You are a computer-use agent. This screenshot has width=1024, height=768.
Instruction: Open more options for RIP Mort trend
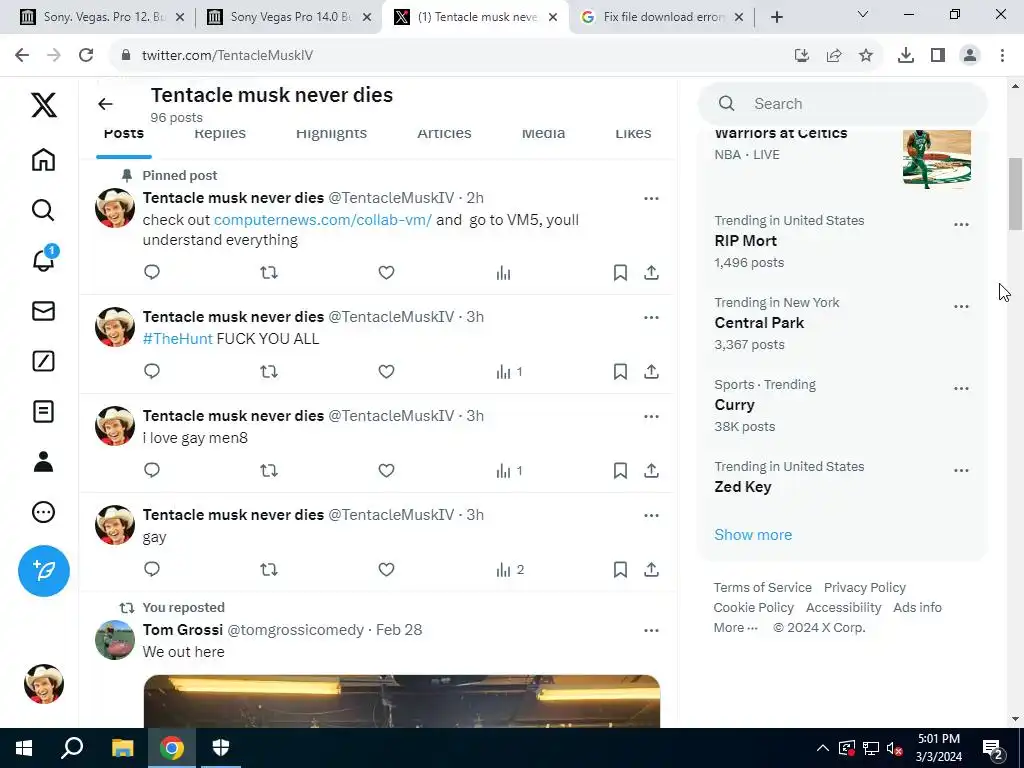click(x=961, y=225)
